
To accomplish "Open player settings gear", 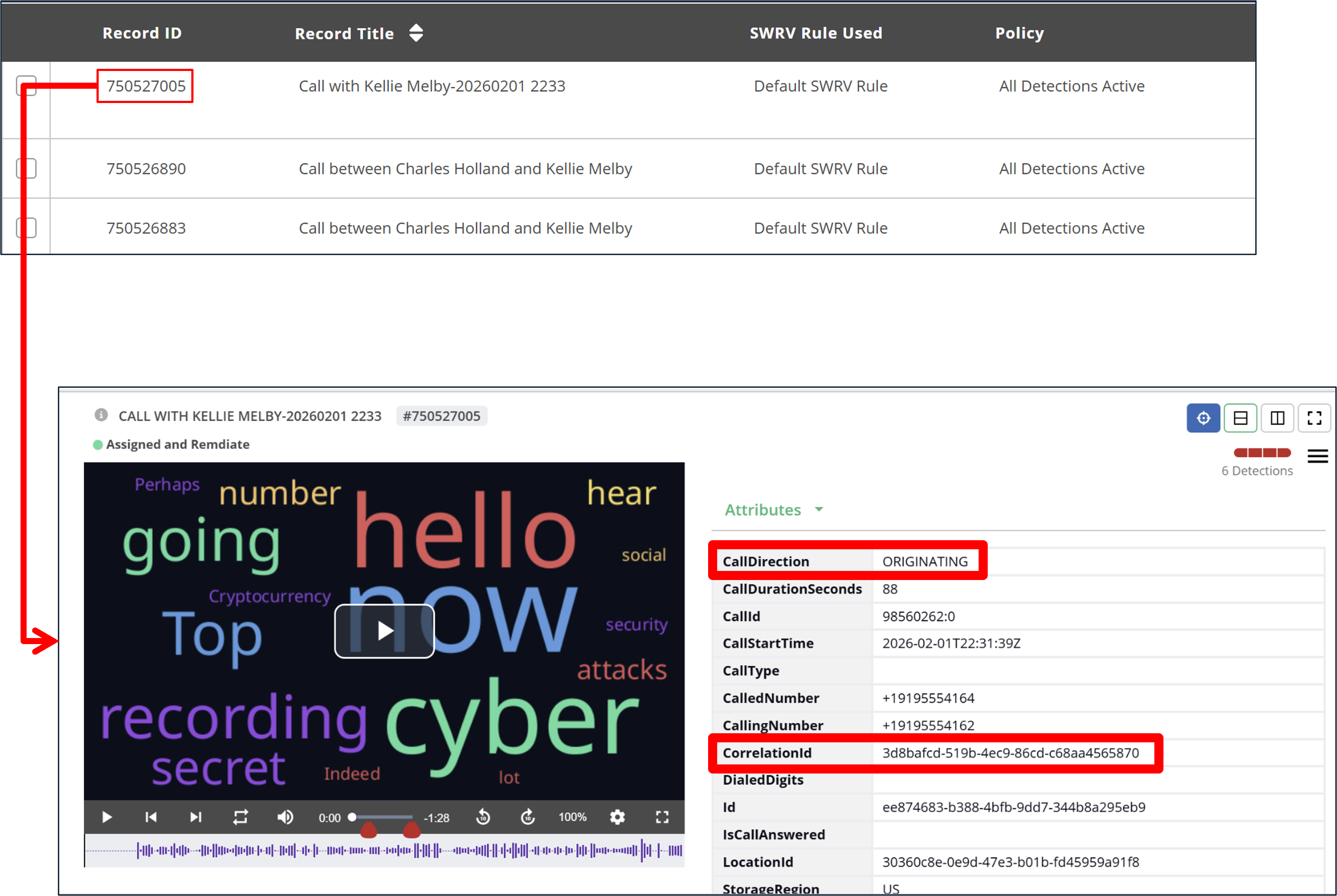I will pyautogui.click(x=617, y=817).
